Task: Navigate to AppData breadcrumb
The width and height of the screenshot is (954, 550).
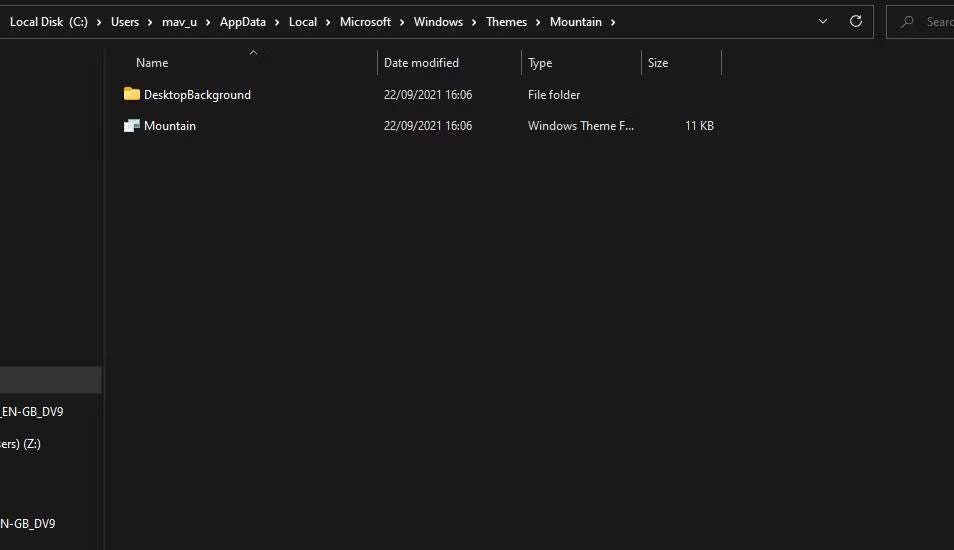Action: (243, 22)
